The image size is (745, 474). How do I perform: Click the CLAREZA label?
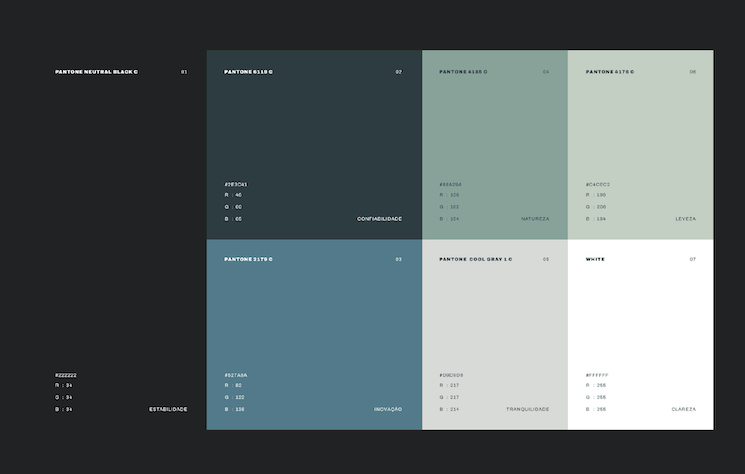684,409
